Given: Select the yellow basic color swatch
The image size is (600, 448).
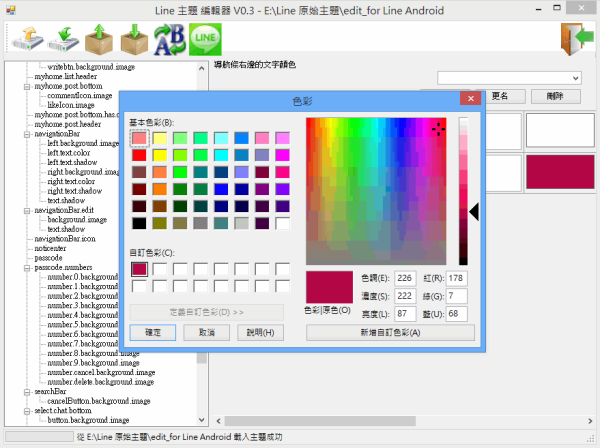Looking at the screenshot, I should point(160,155).
